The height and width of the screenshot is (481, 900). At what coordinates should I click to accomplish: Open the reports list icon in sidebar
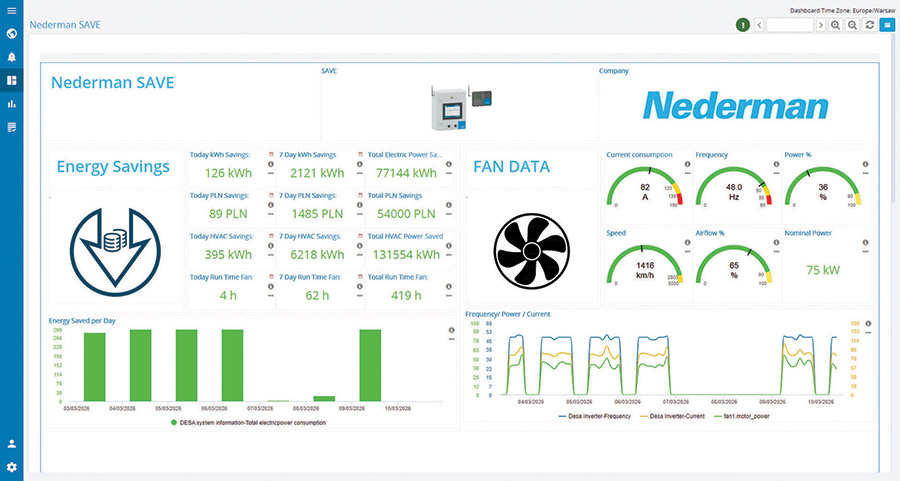11,127
